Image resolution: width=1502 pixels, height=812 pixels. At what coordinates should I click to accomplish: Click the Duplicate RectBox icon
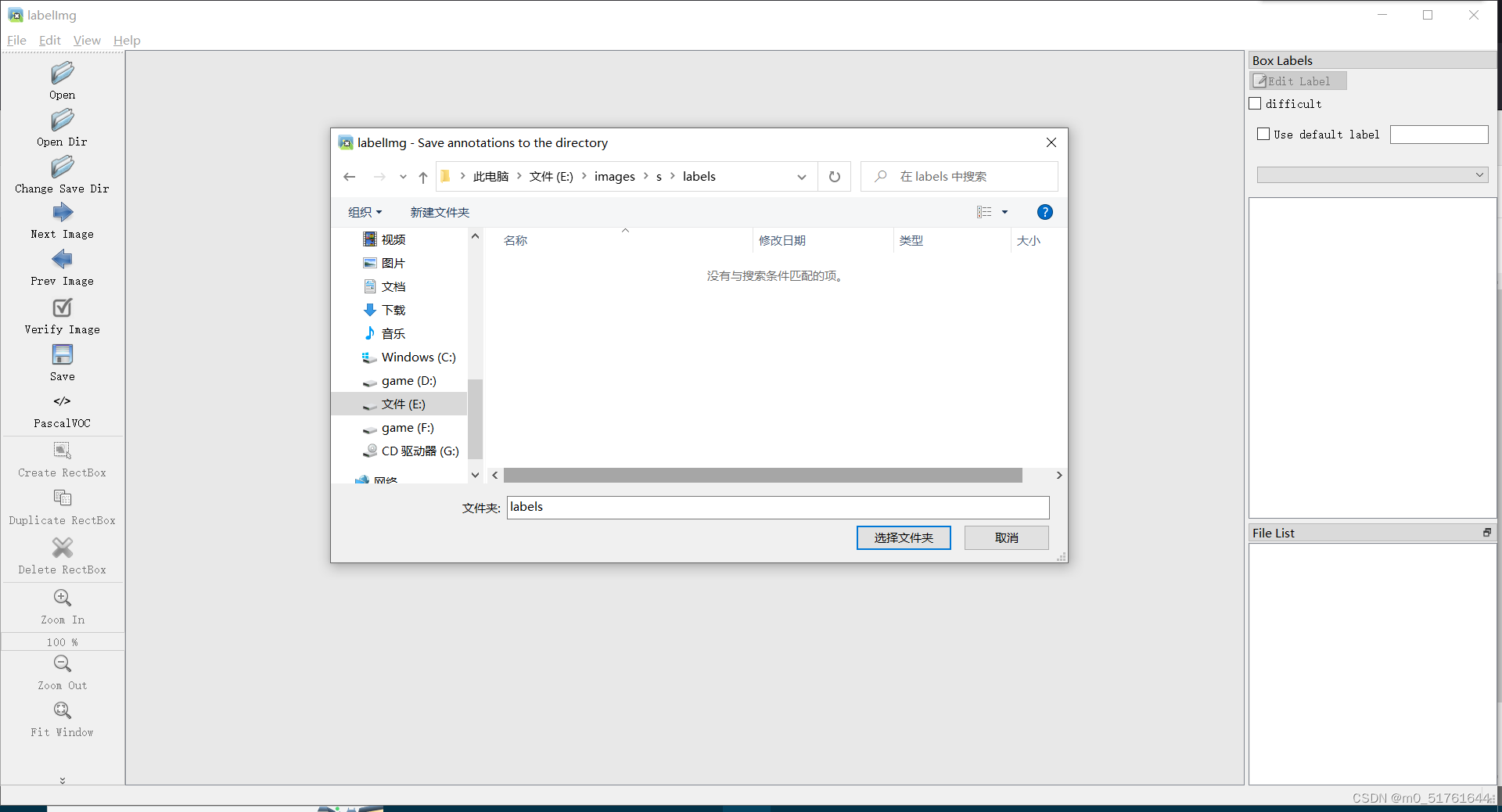coord(63,498)
